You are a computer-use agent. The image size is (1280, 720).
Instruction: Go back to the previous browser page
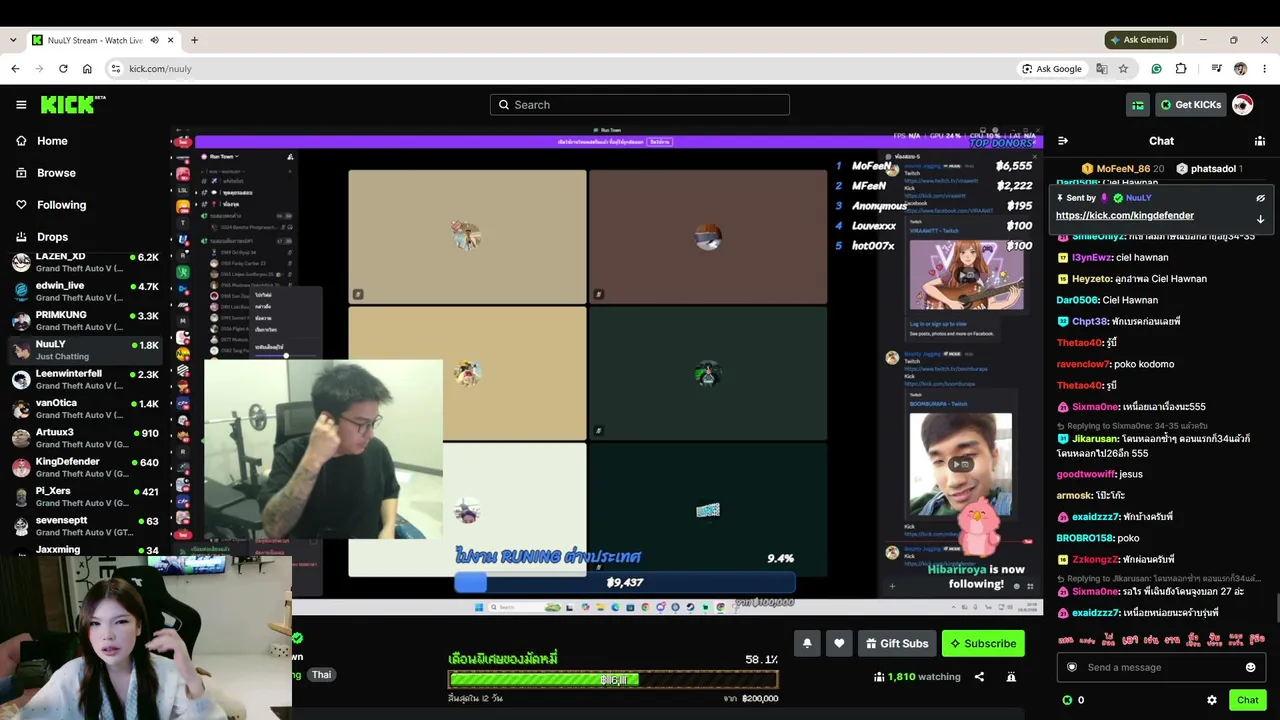15,69
